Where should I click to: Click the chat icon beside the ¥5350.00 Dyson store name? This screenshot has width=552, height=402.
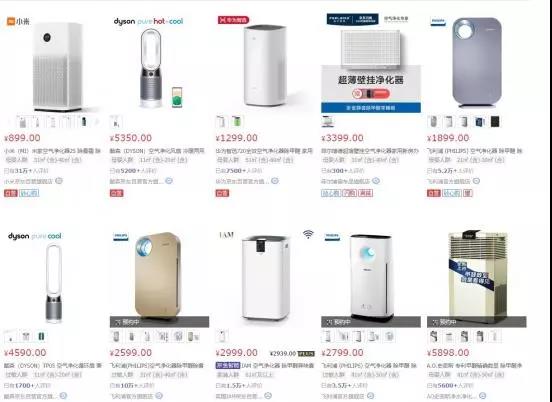pos(169,181)
